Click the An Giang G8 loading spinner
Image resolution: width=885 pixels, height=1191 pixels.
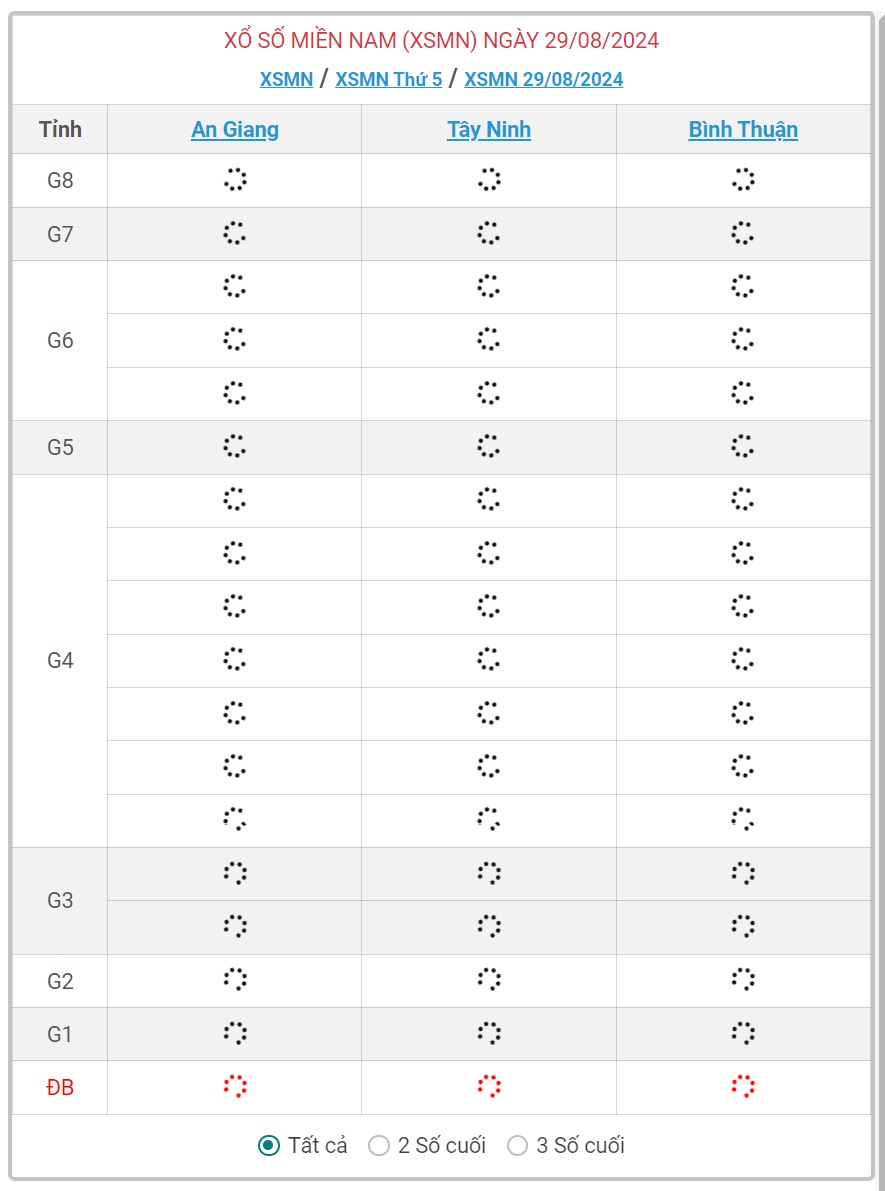[235, 180]
